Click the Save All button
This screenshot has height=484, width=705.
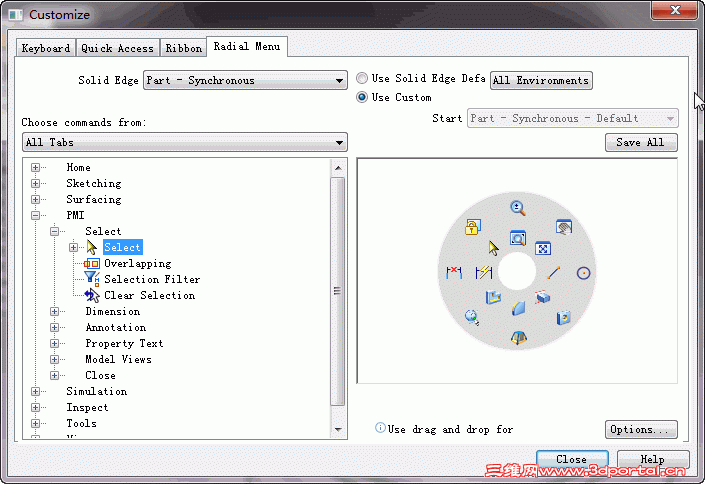tap(641, 143)
